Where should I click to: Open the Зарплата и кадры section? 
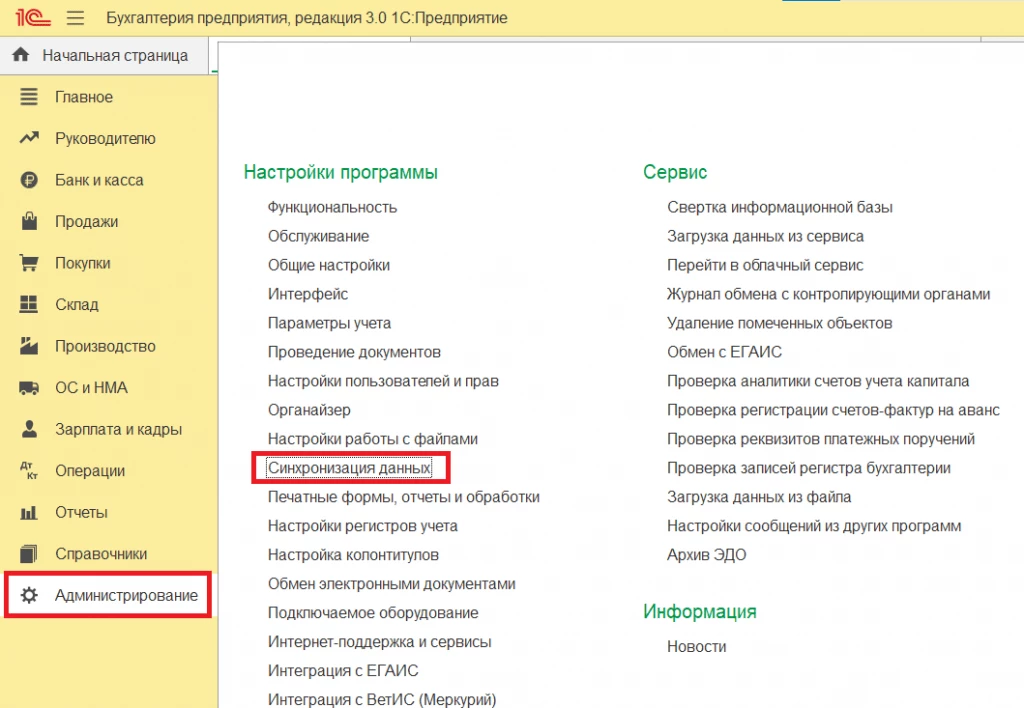pos(118,429)
